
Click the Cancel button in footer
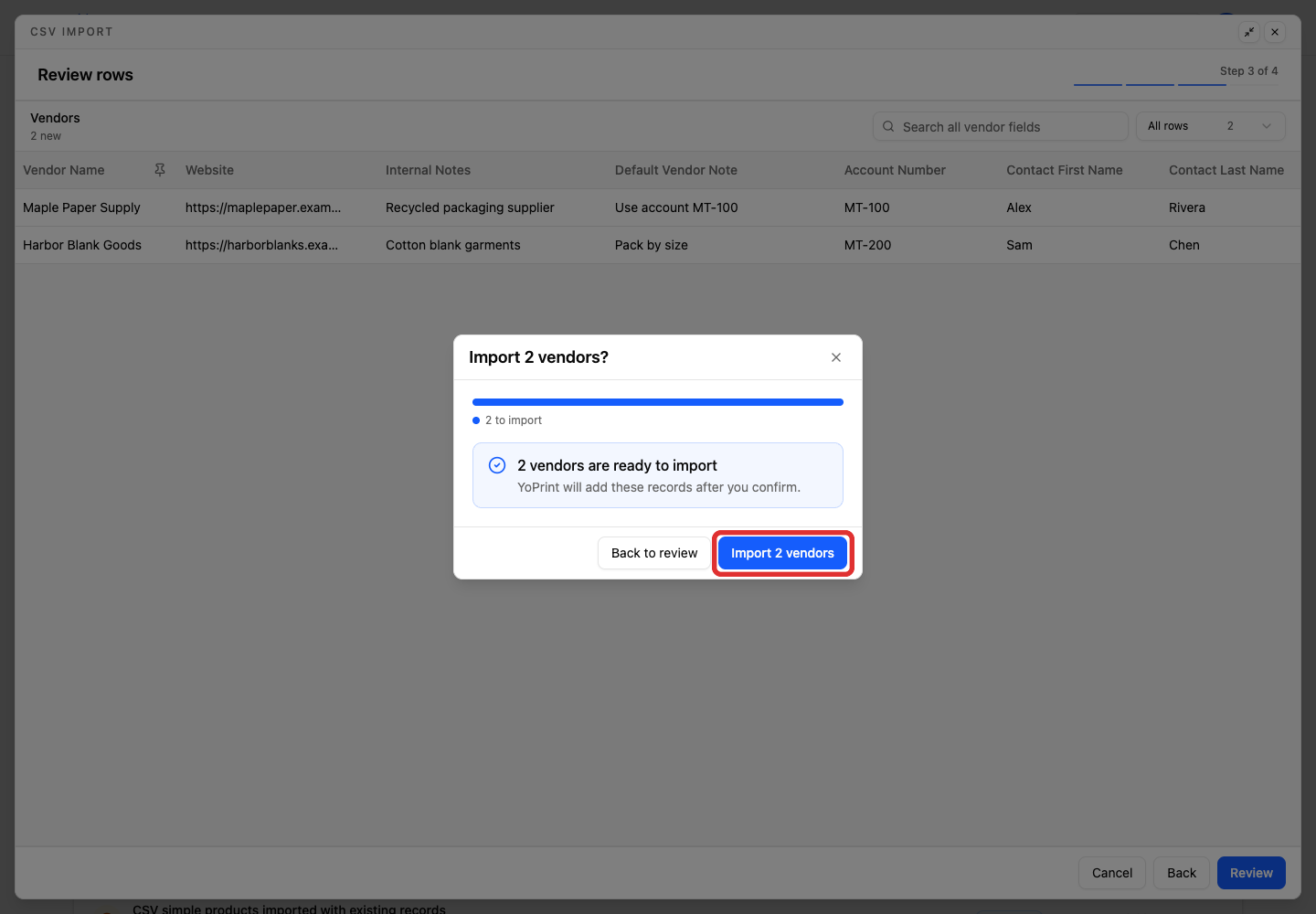(1112, 873)
